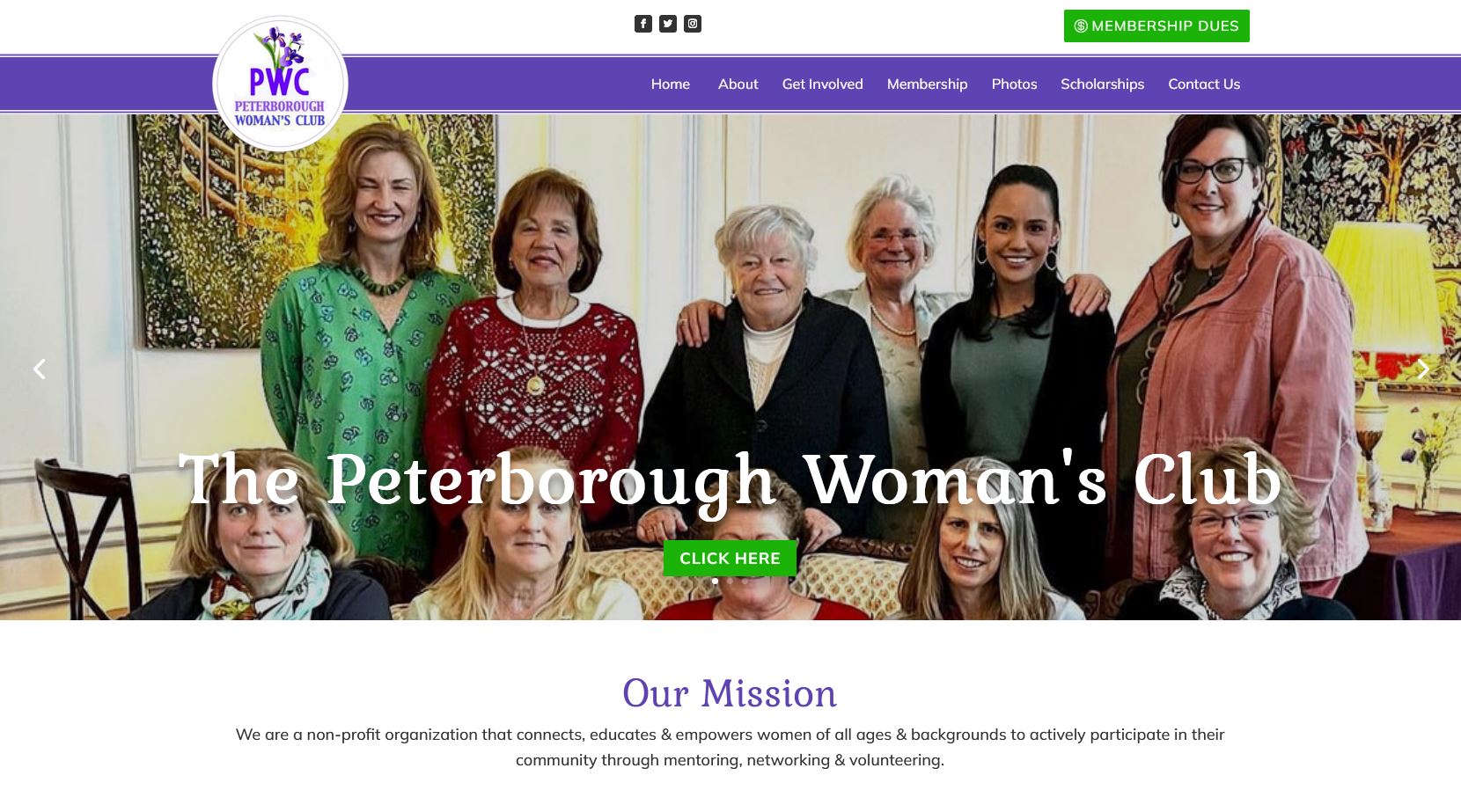Expand the Get Involved menu
The width and height of the screenshot is (1461, 812).
(x=822, y=84)
